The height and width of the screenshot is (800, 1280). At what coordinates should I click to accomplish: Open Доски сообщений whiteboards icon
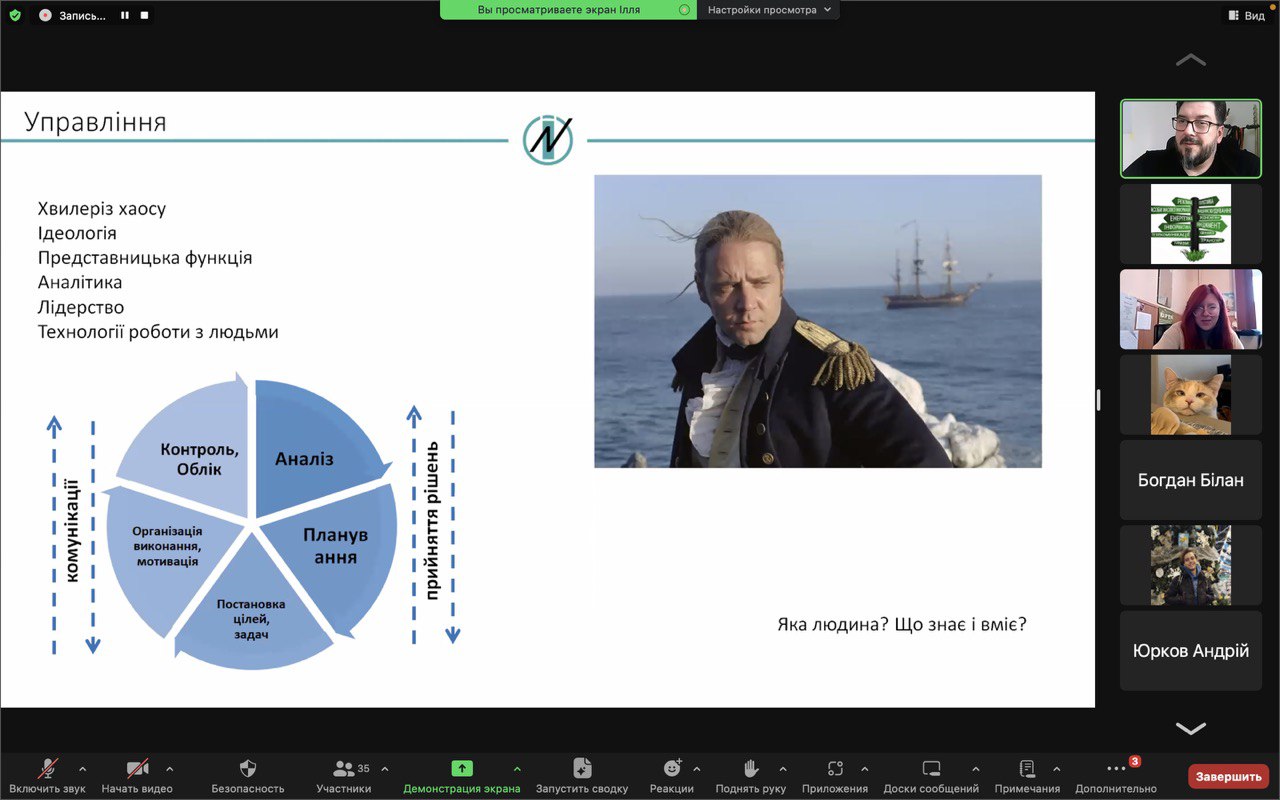click(x=931, y=768)
